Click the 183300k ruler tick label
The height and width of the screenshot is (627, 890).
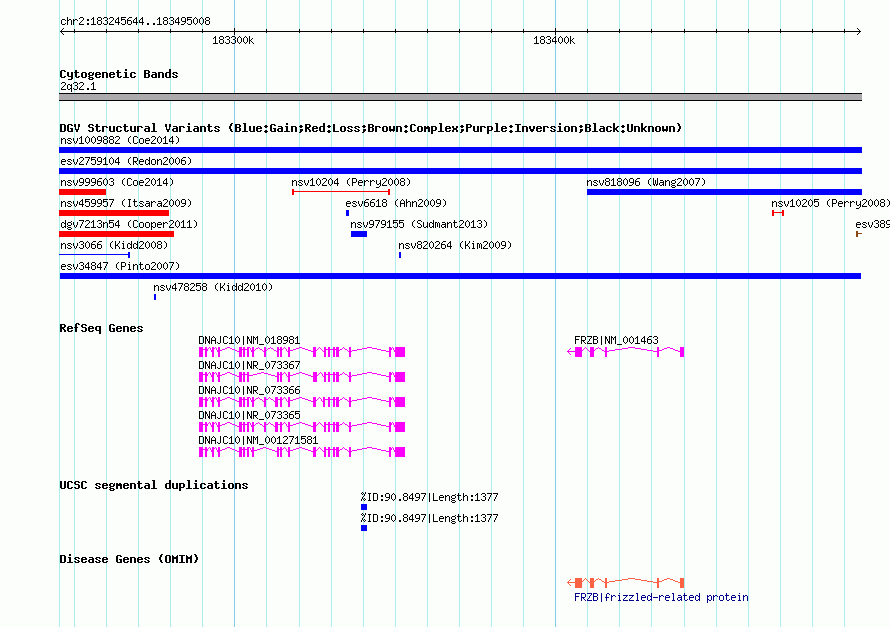coord(233,40)
